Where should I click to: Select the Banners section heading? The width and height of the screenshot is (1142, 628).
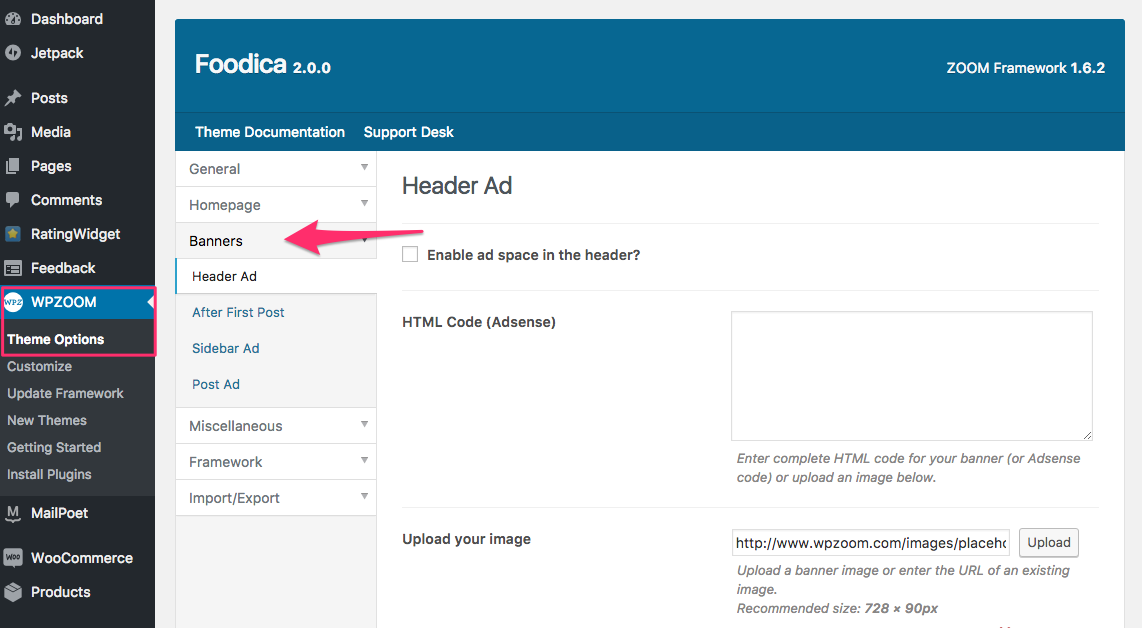(276, 241)
